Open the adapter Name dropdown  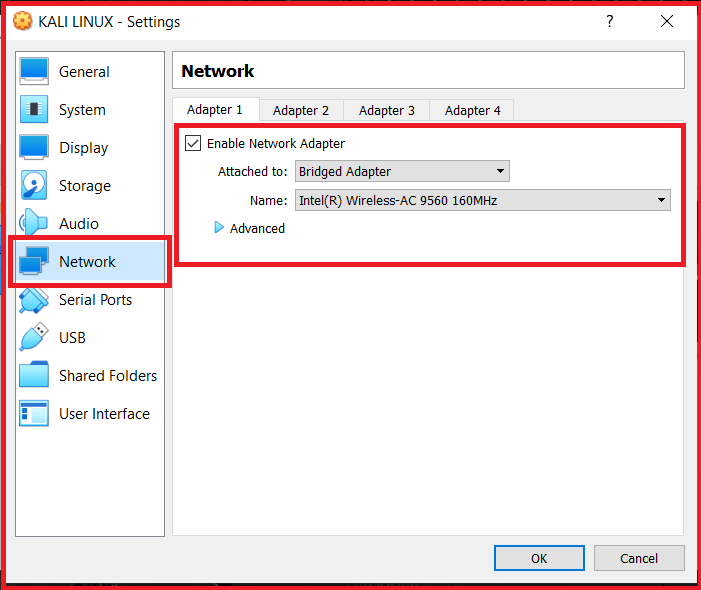click(x=482, y=200)
